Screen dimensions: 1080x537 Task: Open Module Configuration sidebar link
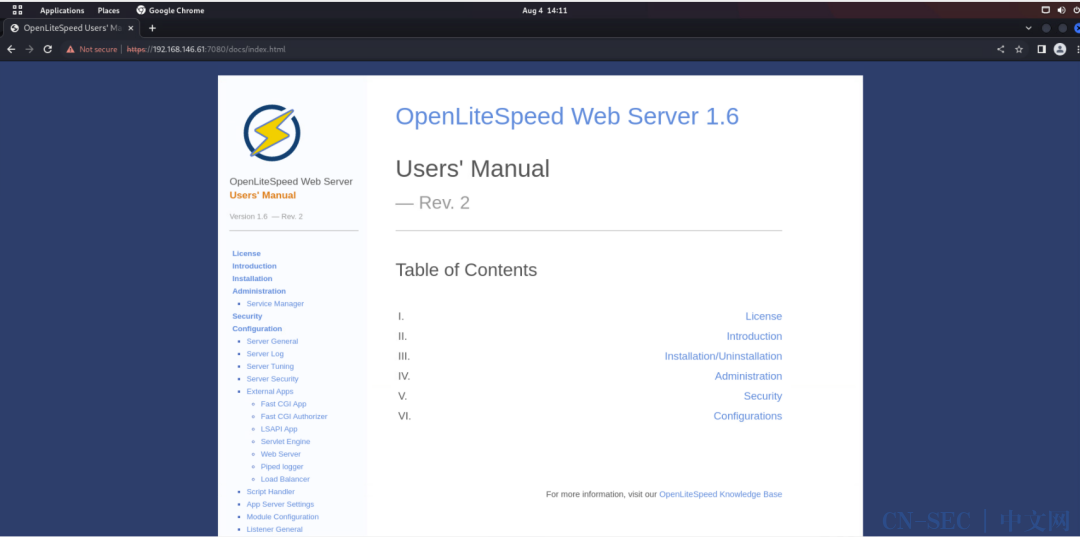tap(282, 516)
